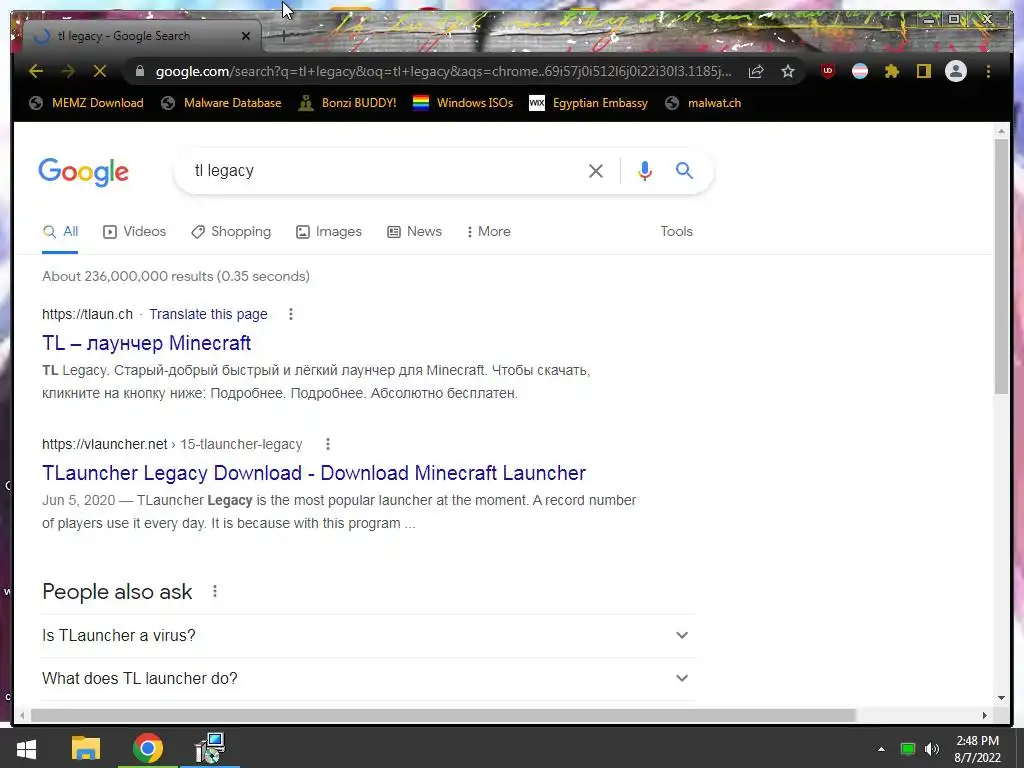Open malwat.ch bookmark
Image resolution: width=1024 pixels, height=768 pixels.
click(703, 103)
